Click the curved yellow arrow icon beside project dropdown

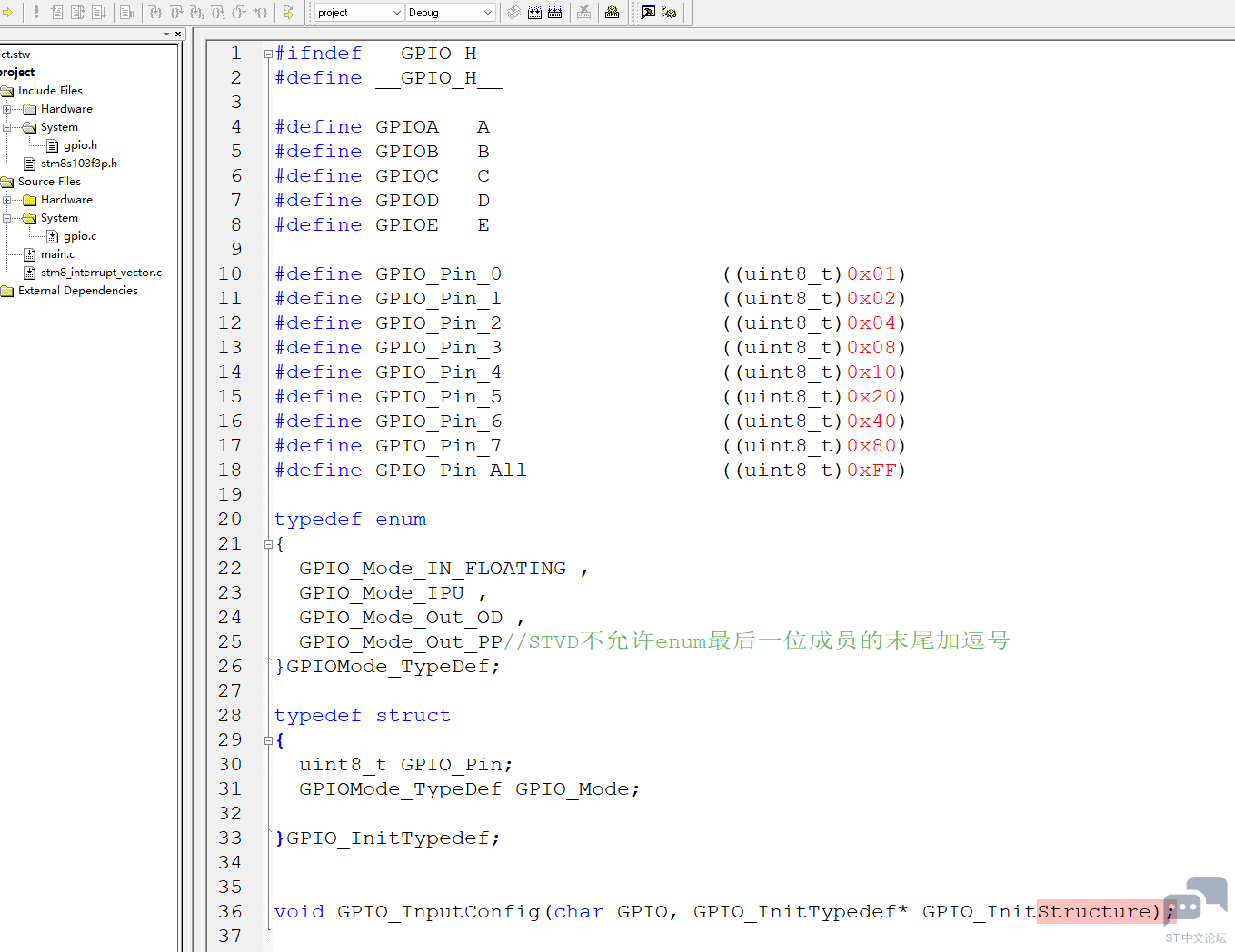point(288,13)
